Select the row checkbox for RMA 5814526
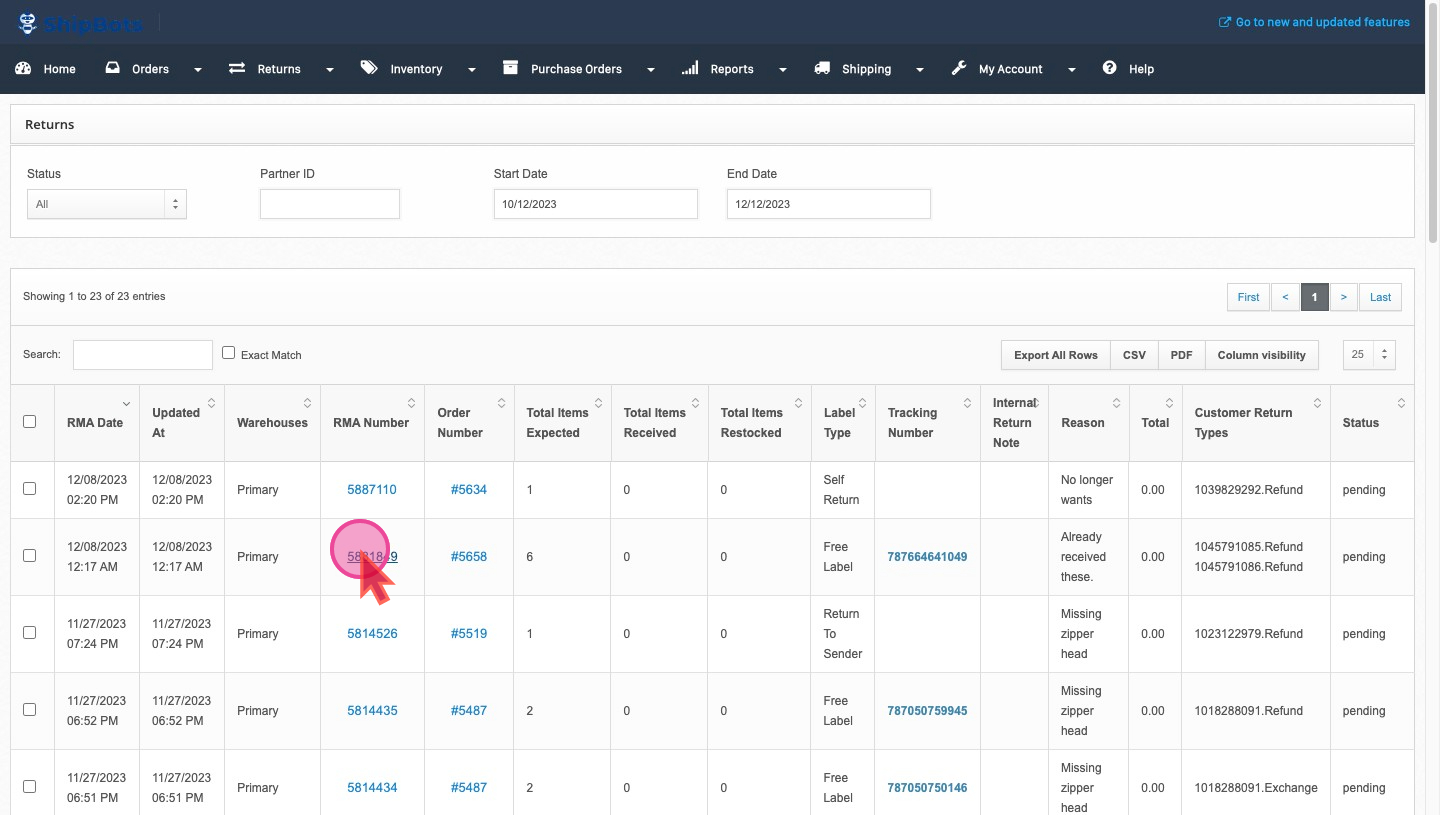This screenshot has height=815, width=1440. (x=29, y=633)
